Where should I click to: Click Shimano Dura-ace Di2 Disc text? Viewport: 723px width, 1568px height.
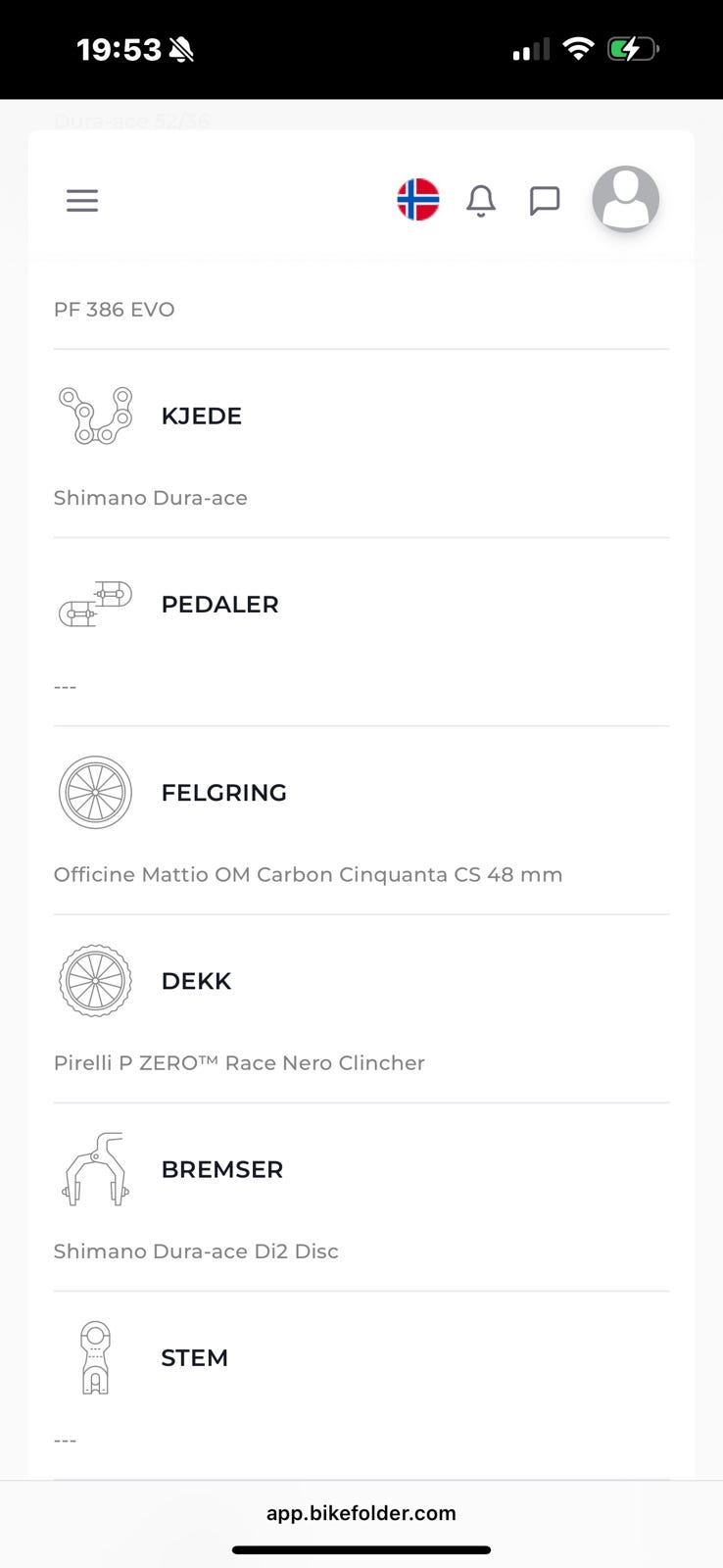click(196, 1250)
